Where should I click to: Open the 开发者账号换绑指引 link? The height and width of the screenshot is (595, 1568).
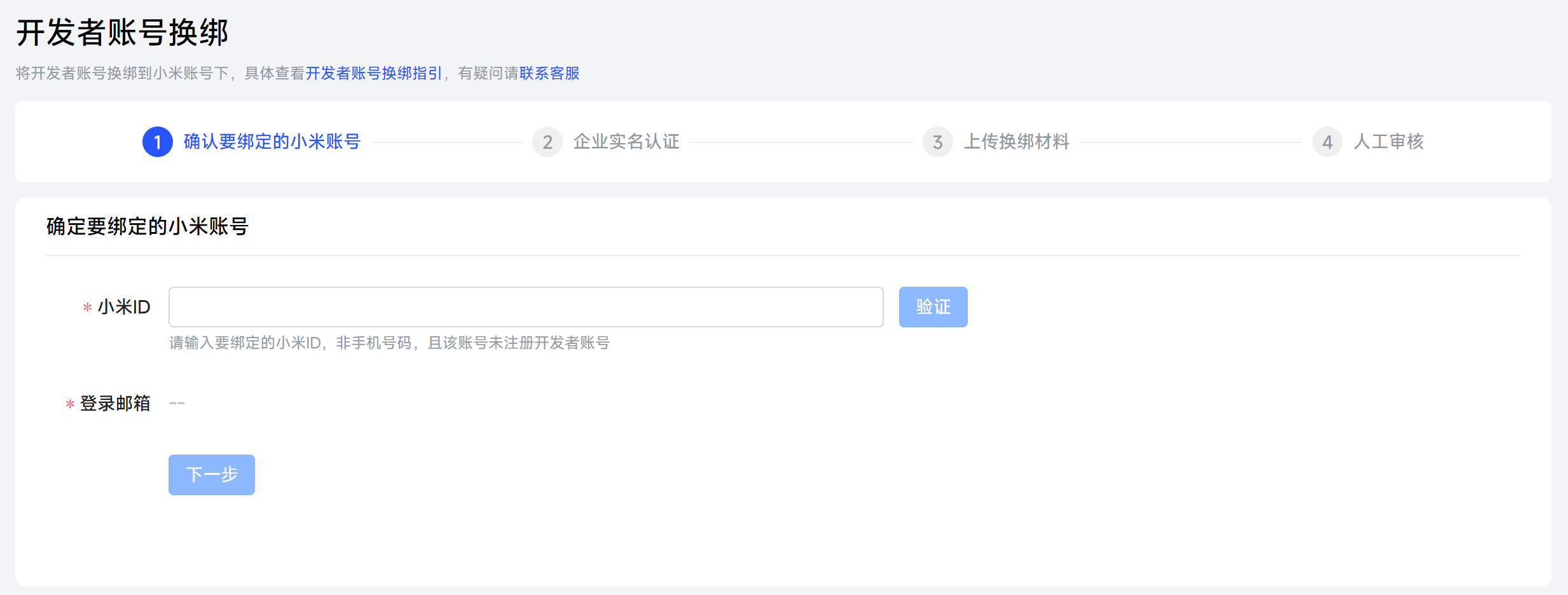(374, 73)
